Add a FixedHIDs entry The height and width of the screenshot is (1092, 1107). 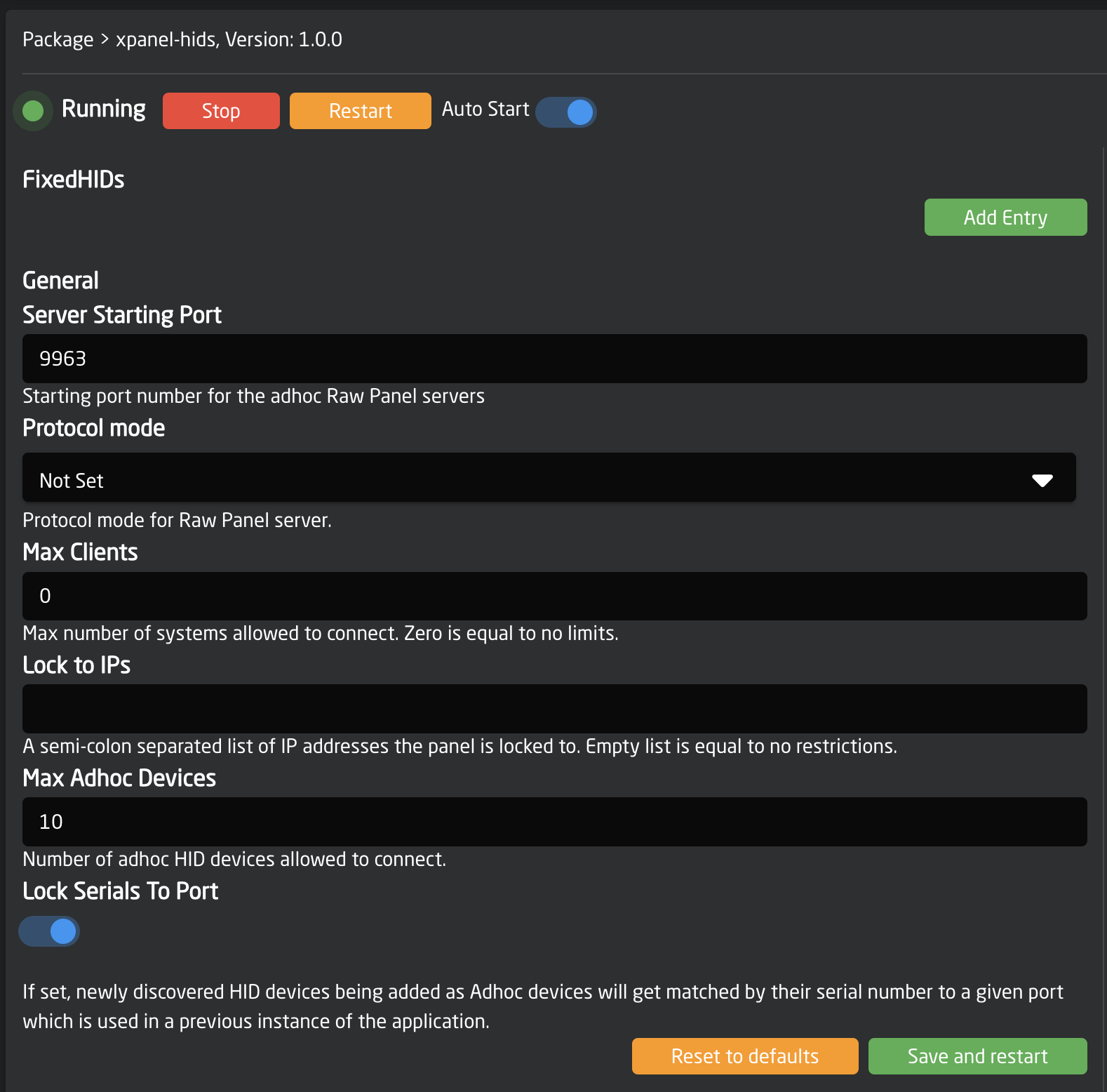(x=1005, y=218)
